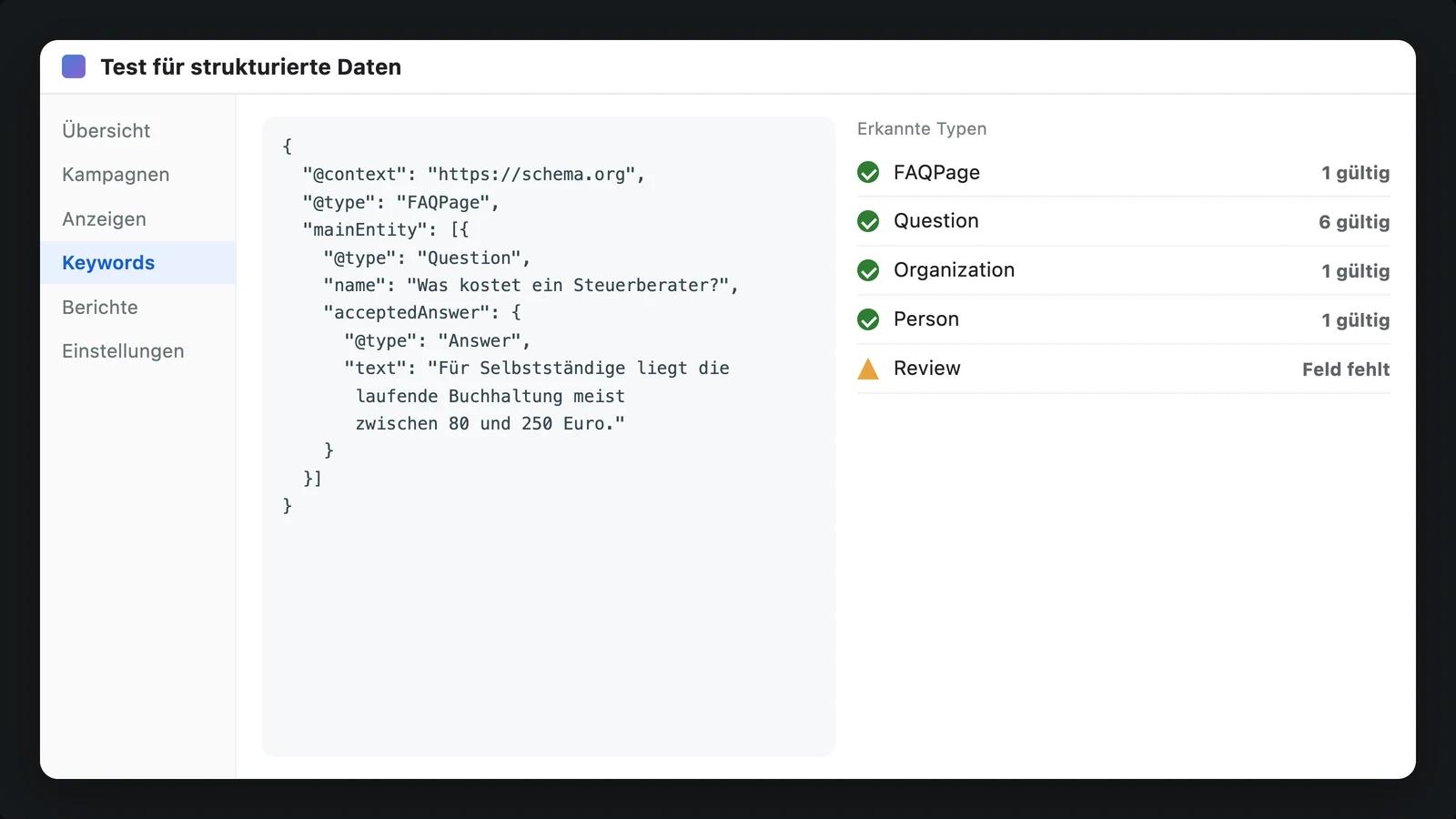Image resolution: width=1456 pixels, height=819 pixels.
Task: Select the Organization type label
Action: 954,270
